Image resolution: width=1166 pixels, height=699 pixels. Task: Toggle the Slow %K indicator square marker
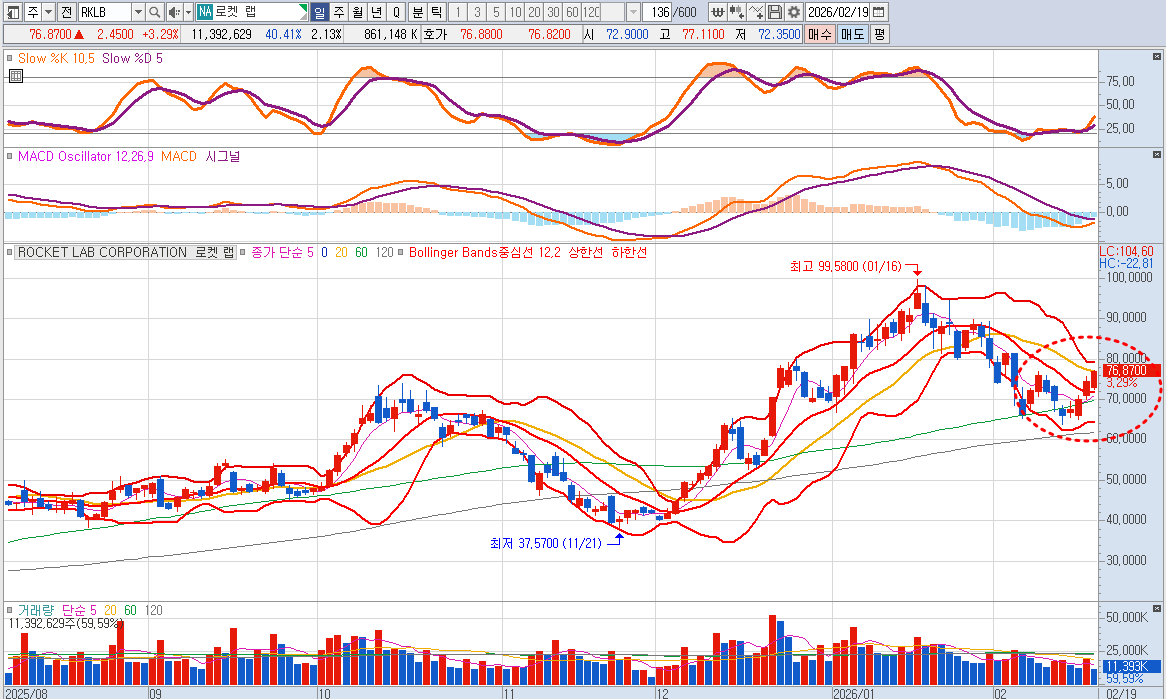click(x=10, y=59)
